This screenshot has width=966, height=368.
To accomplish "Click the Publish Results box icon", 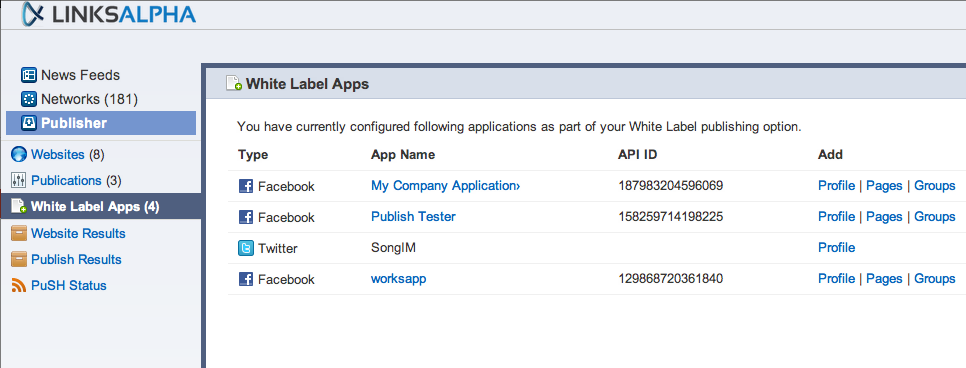I will [x=19, y=260].
